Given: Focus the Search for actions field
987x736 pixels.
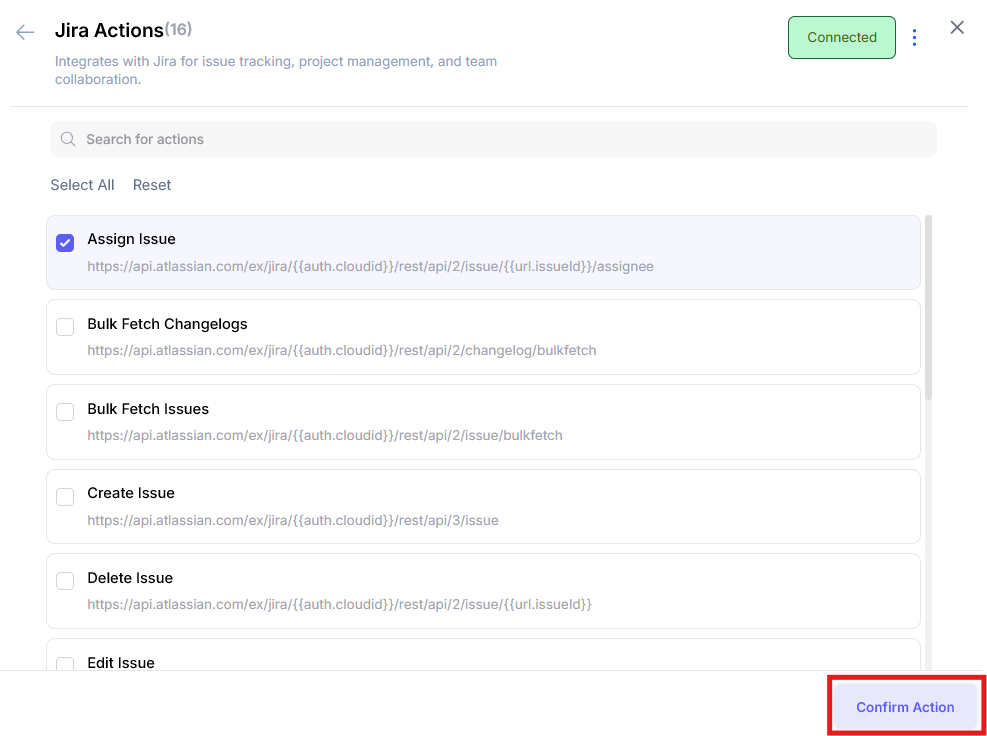Looking at the screenshot, I should pyautogui.click(x=500, y=139).
